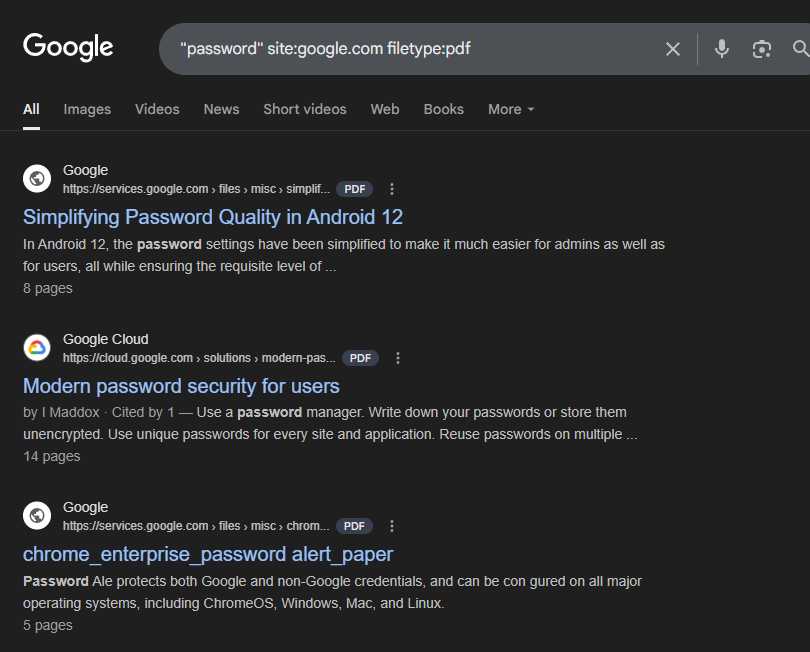810x652 pixels.
Task: Open Modern password security for users link
Action: [x=181, y=386]
